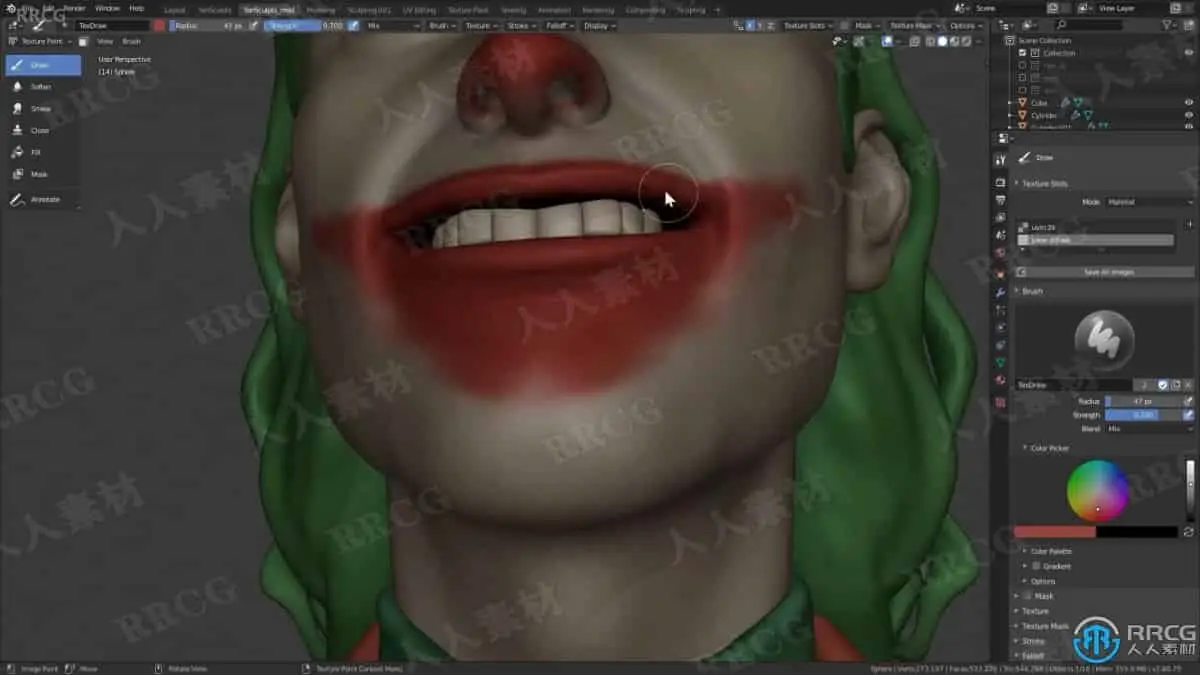This screenshot has height=675, width=1200.
Task: Hide the Cylinder object in outliner
Action: coord(1189,115)
